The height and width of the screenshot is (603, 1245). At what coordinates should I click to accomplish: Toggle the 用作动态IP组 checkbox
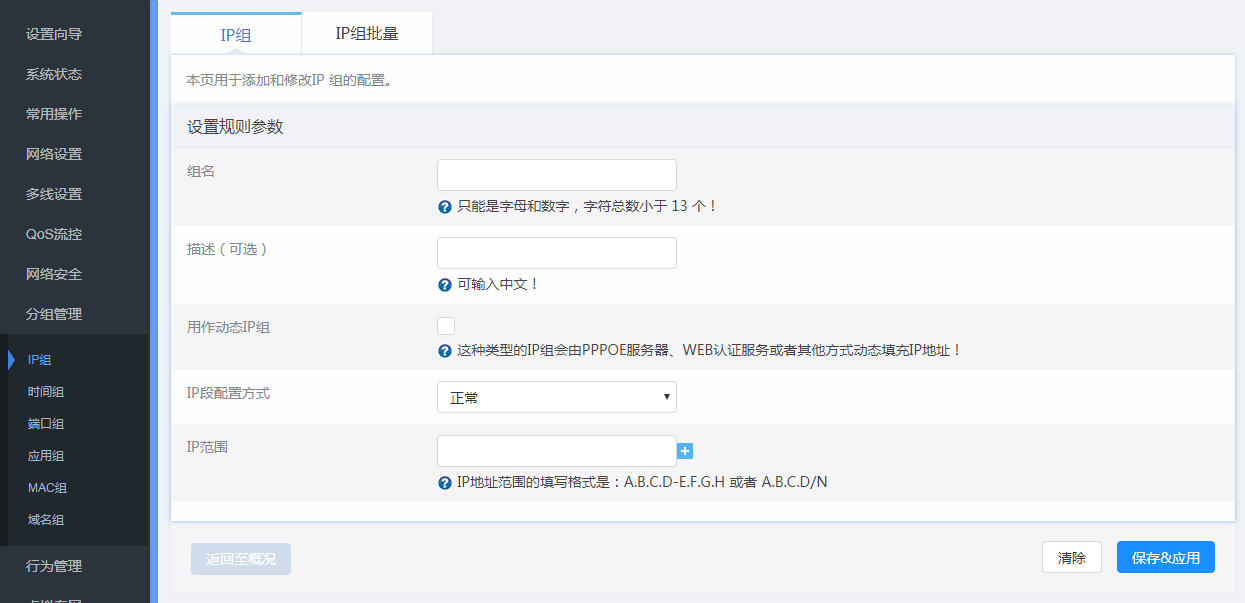pyautogui.click(x=446, y=326)
